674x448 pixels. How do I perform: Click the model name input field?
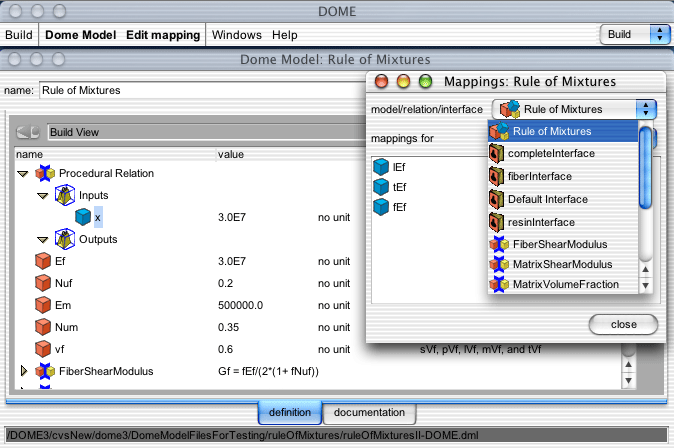coord(202,90)
